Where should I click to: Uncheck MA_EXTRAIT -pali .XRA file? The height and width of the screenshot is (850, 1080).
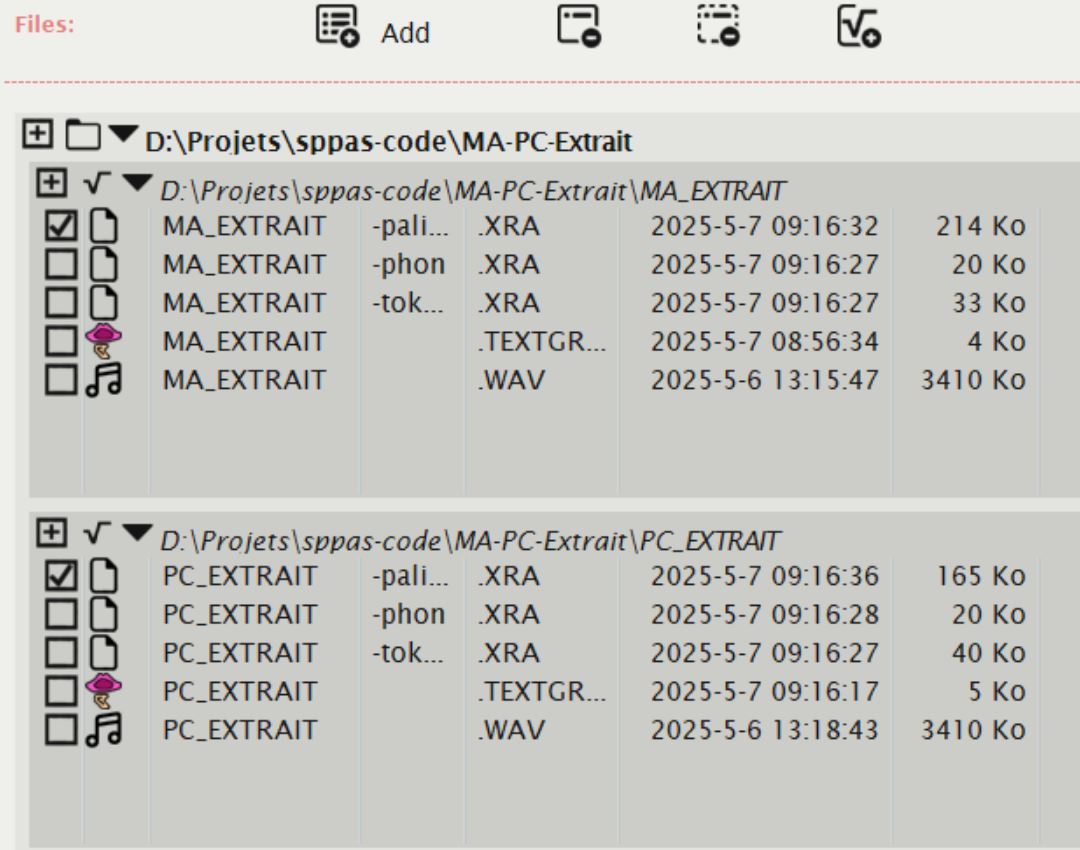[x=61, y=226]
